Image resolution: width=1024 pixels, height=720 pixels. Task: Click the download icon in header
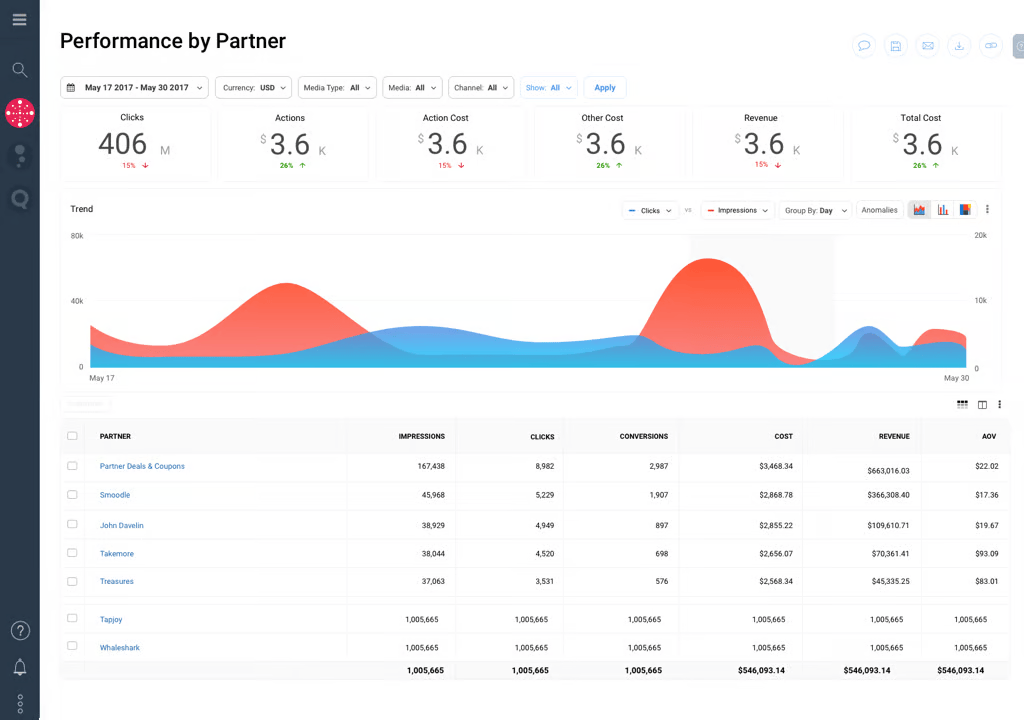coord(959,46)
